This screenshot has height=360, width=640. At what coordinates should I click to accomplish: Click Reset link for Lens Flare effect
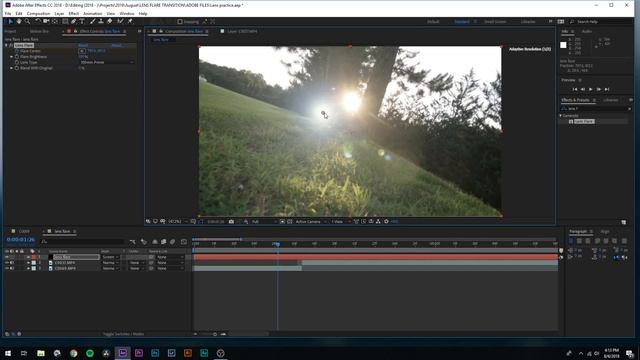(x=83, y=45)
